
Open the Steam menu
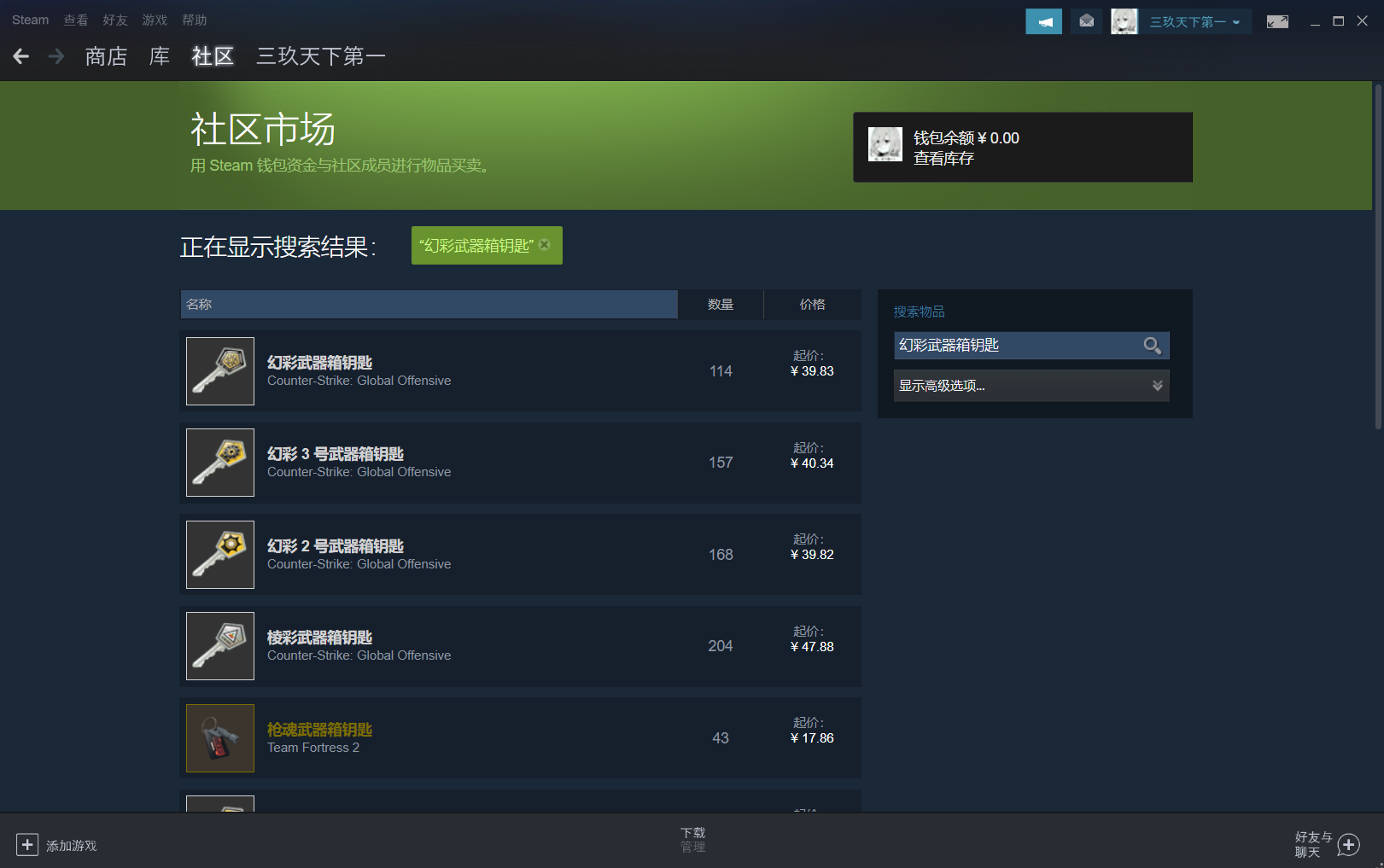coord(30,20)
